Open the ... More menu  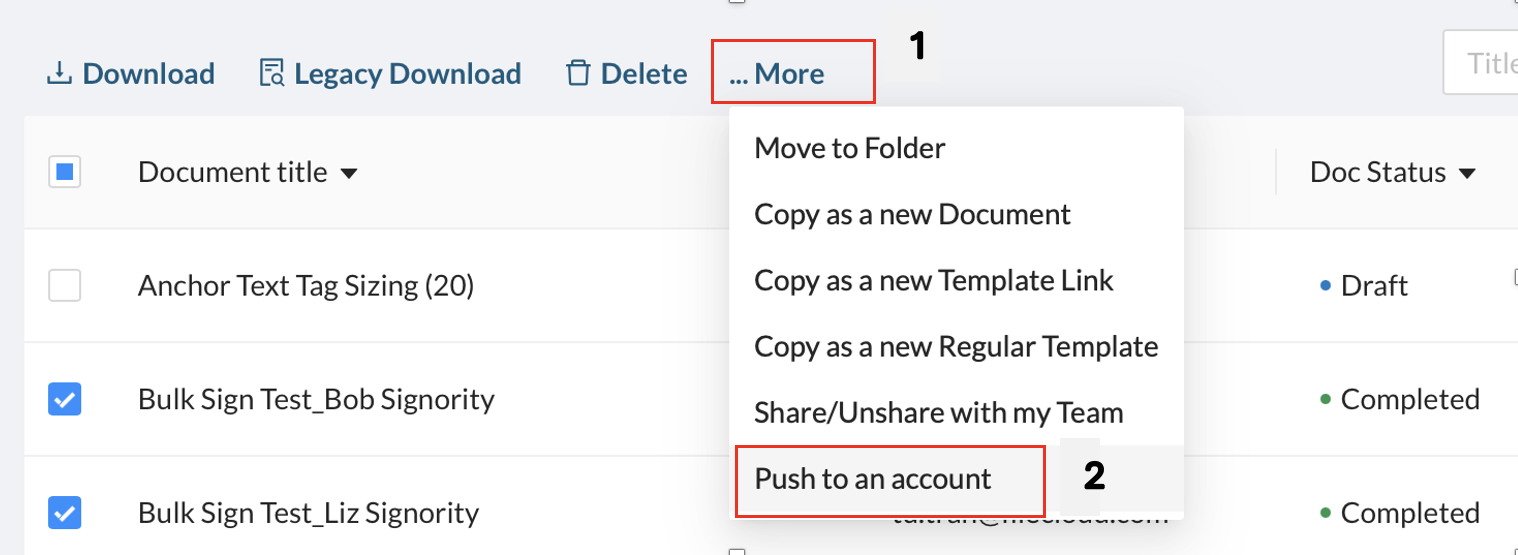coord(777,74)
